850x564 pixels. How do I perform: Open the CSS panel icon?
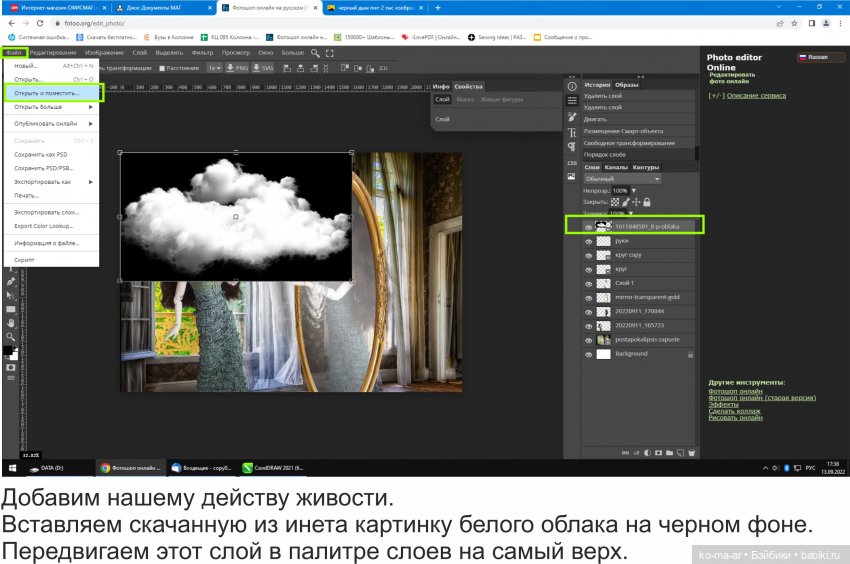[572, 163]
